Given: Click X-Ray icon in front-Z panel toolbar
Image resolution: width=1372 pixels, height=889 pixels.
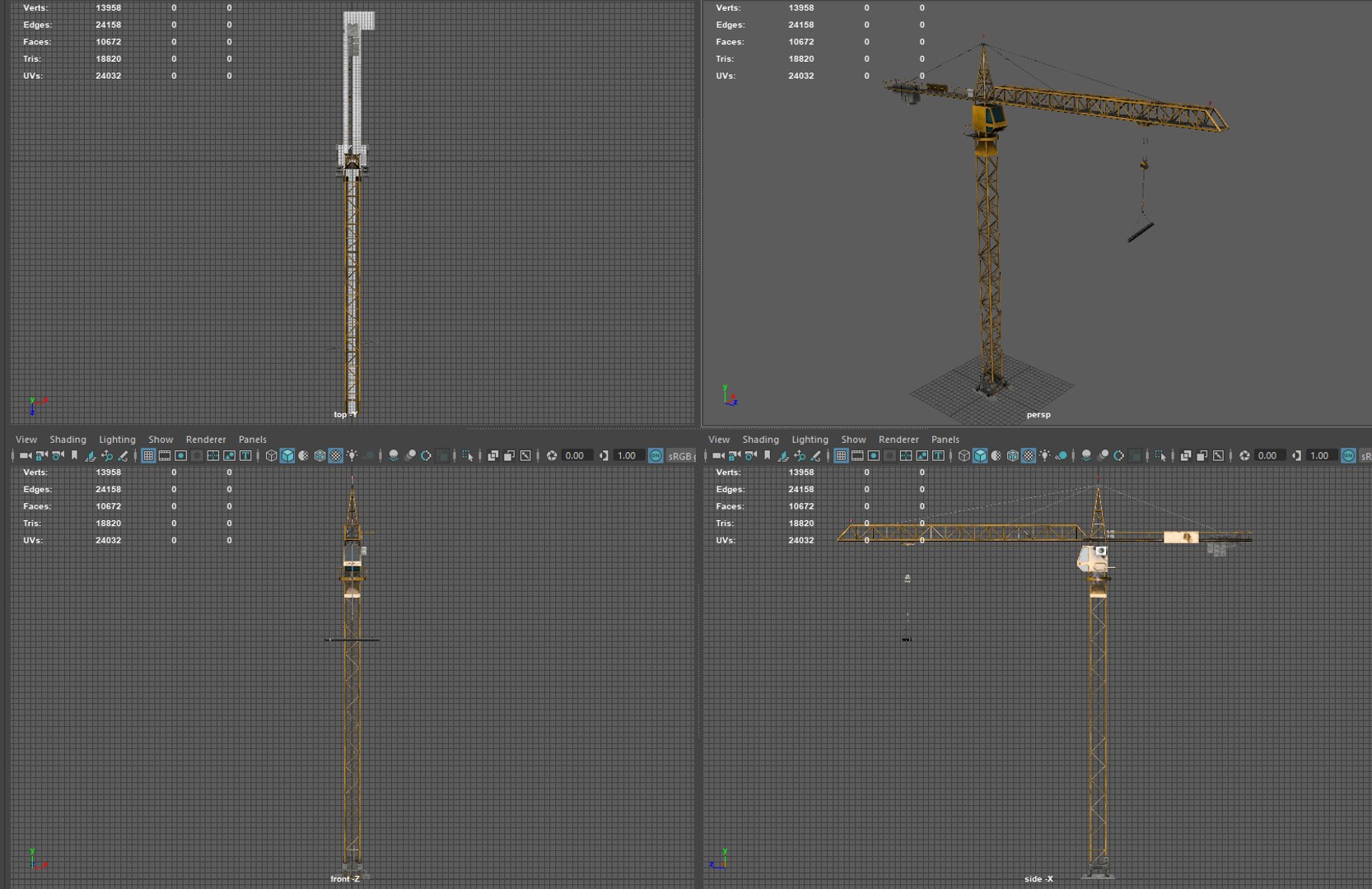Looking at the screenshot, I should click(492, 455).
